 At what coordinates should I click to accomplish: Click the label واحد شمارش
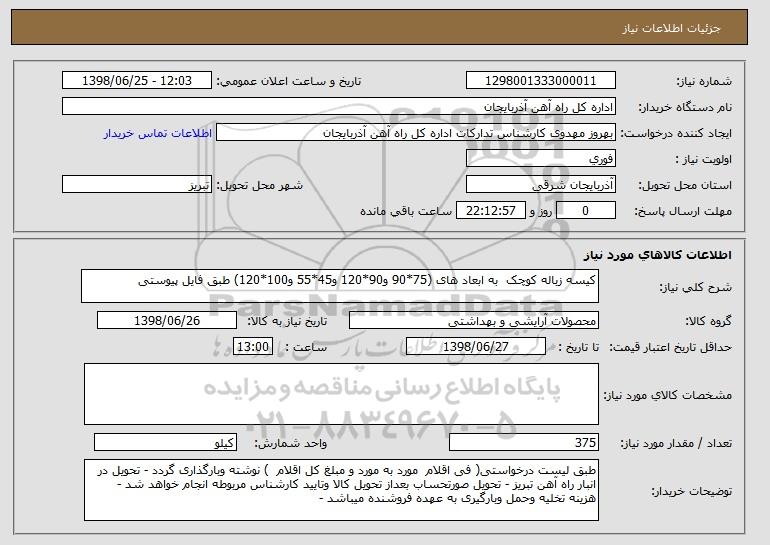click(290, 444)
